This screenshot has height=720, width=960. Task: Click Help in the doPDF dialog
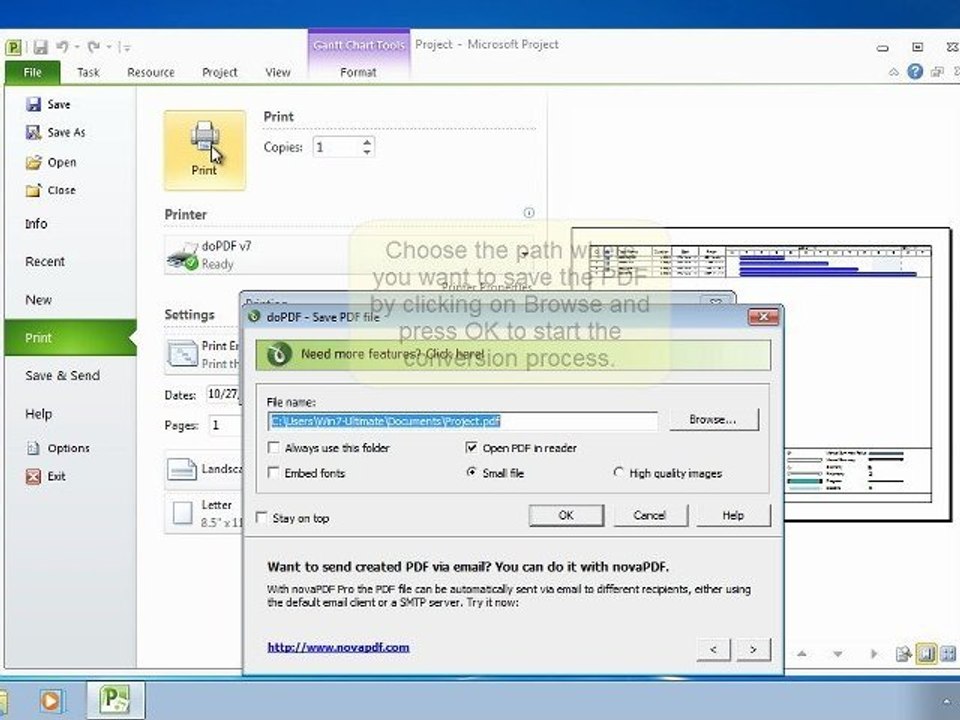point(733,516)
